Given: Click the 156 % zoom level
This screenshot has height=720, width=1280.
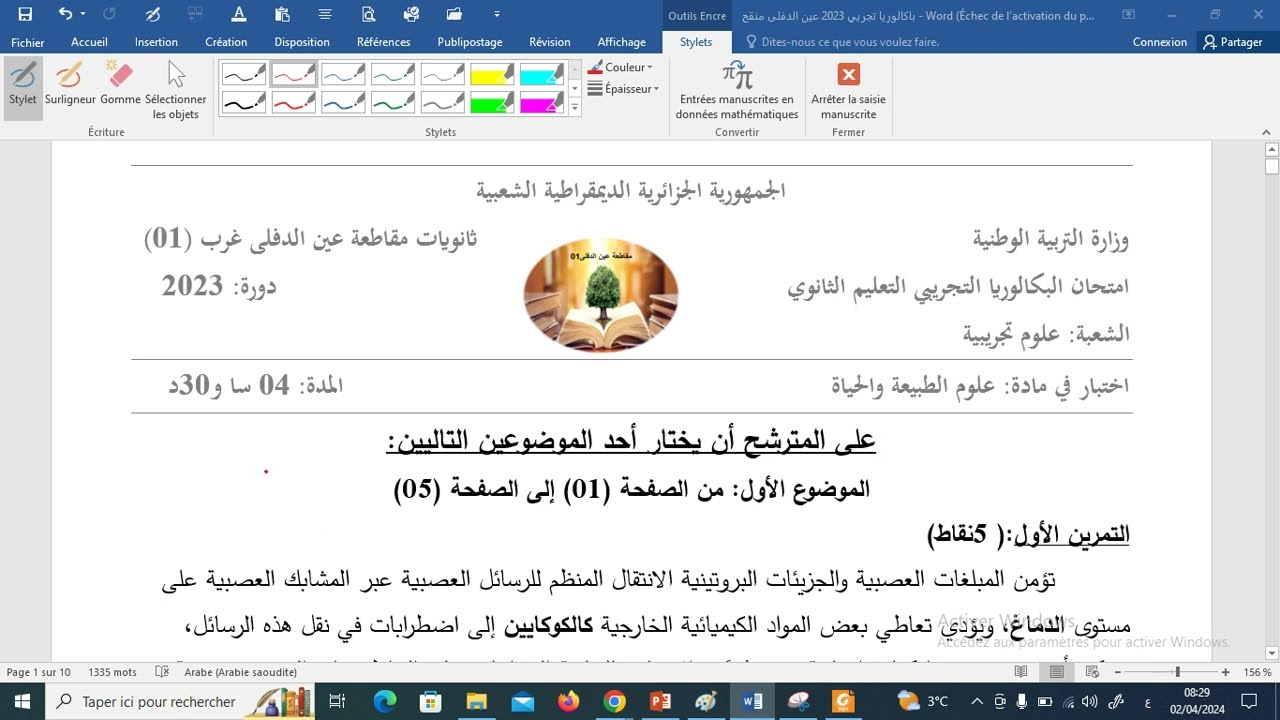Looking at the screenshot, I should click(1256, 672).
